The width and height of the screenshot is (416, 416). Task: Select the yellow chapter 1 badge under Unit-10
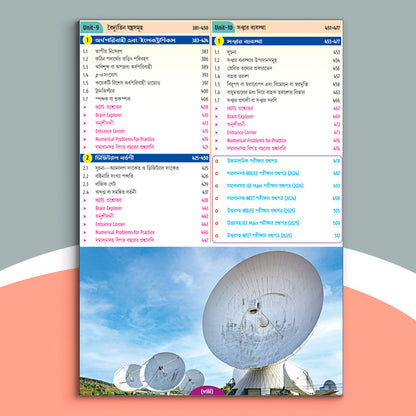point(219,41)
